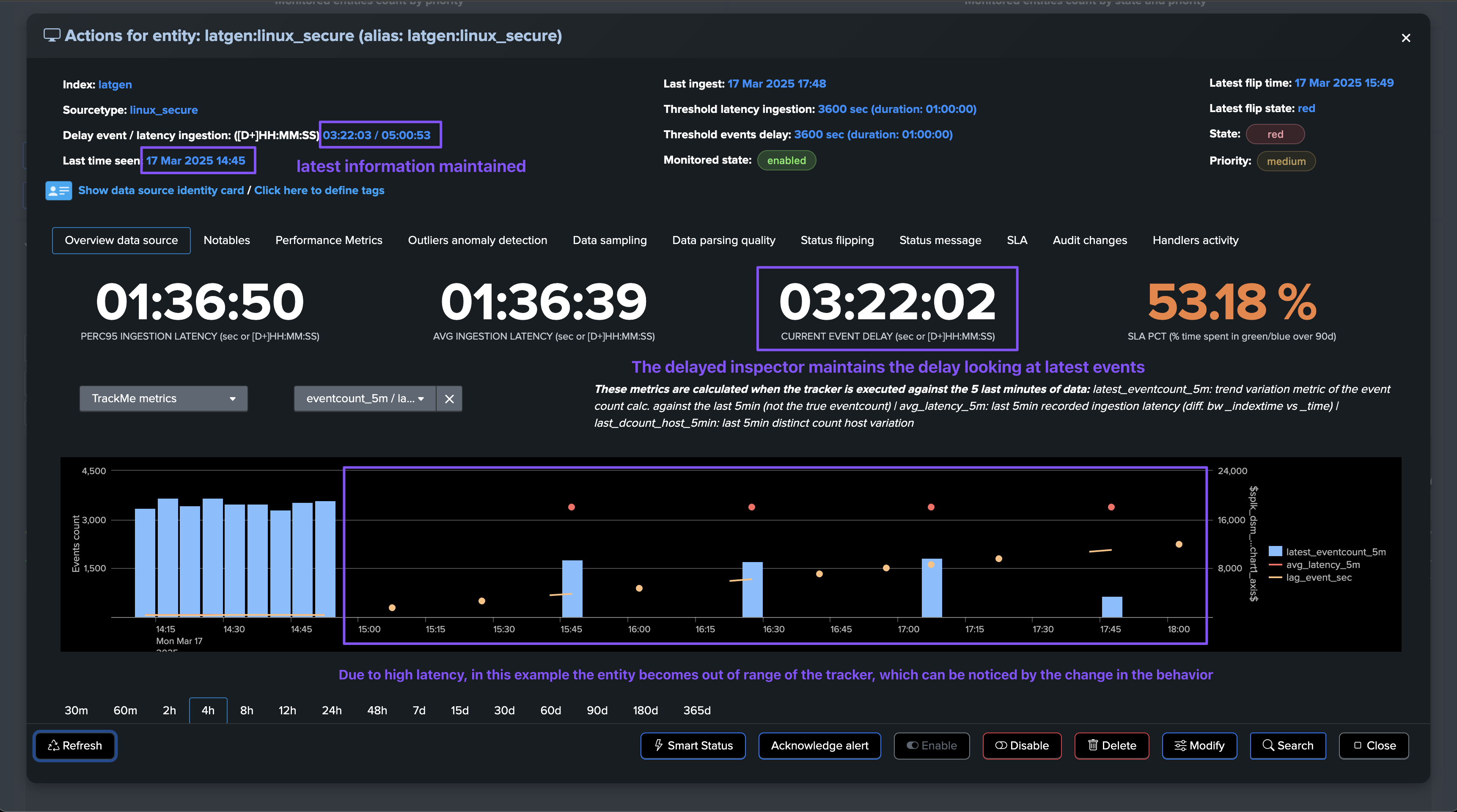Viewport: 1457px width, 812px height.
Task: Toggle lag_event_sec legend color swatch
Action: [1275, 577]
